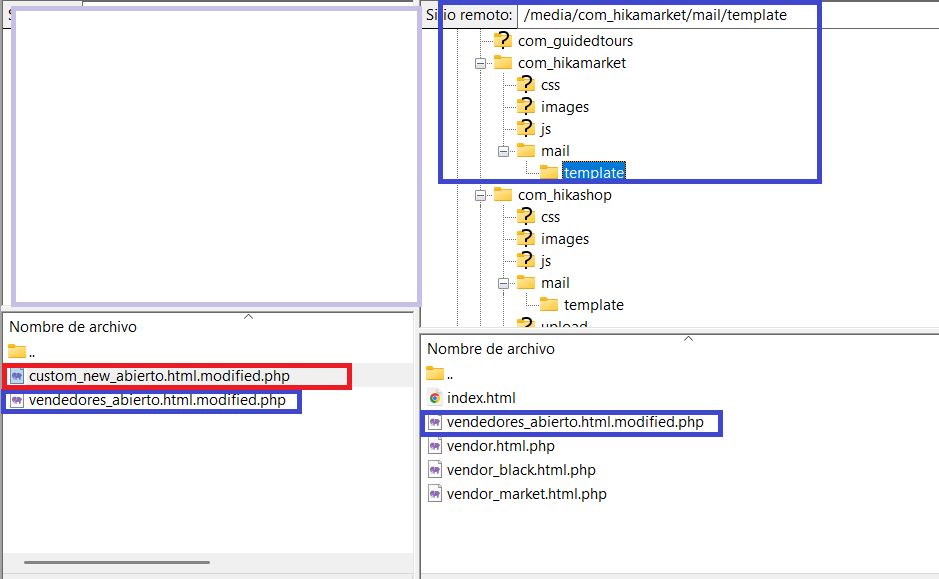
Task: Collapse the mail node under com_hikamarket
Action: tap(504, 151)
